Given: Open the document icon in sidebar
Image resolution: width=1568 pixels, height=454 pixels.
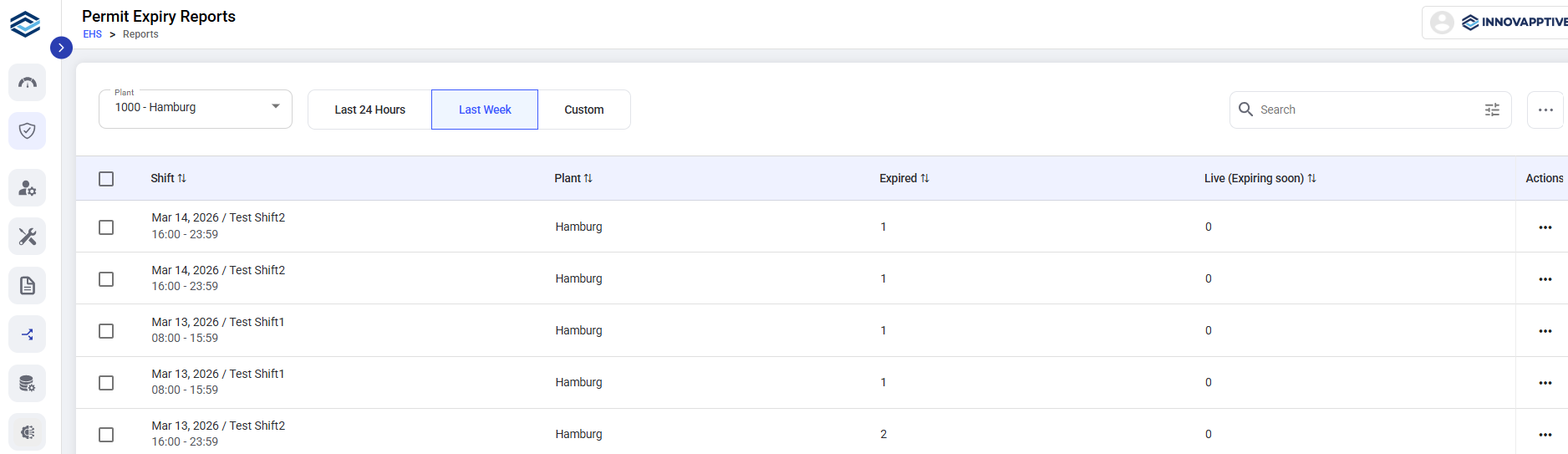Looking at the screenshot, I should [28, 286].
